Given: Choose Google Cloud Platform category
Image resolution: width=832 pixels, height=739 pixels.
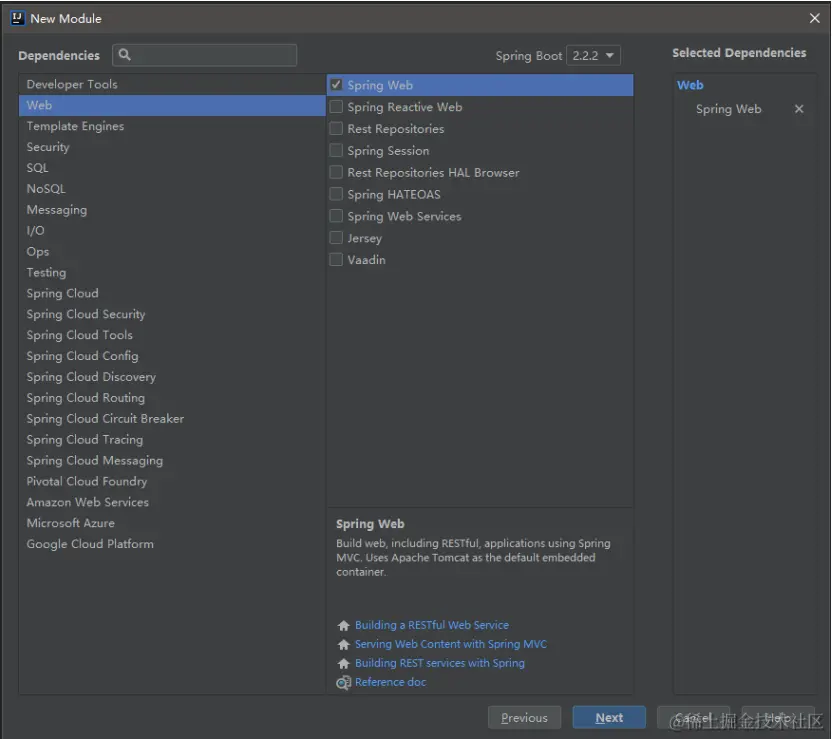Looking at the screenshot, I should point(172,544).
